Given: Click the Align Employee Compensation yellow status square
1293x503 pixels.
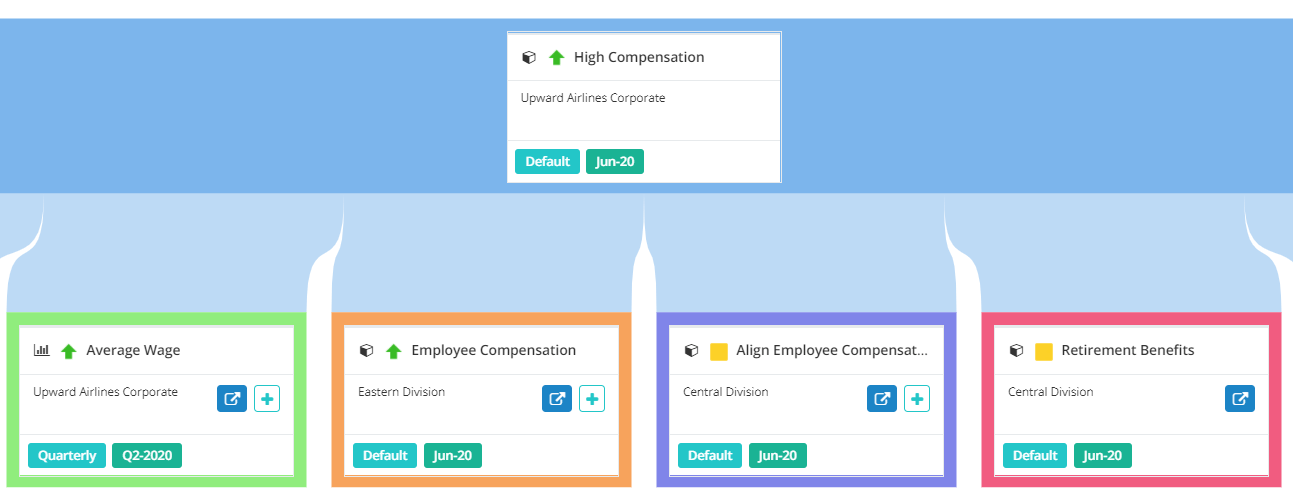Looking at the screenshot, I should click(719, 351).
